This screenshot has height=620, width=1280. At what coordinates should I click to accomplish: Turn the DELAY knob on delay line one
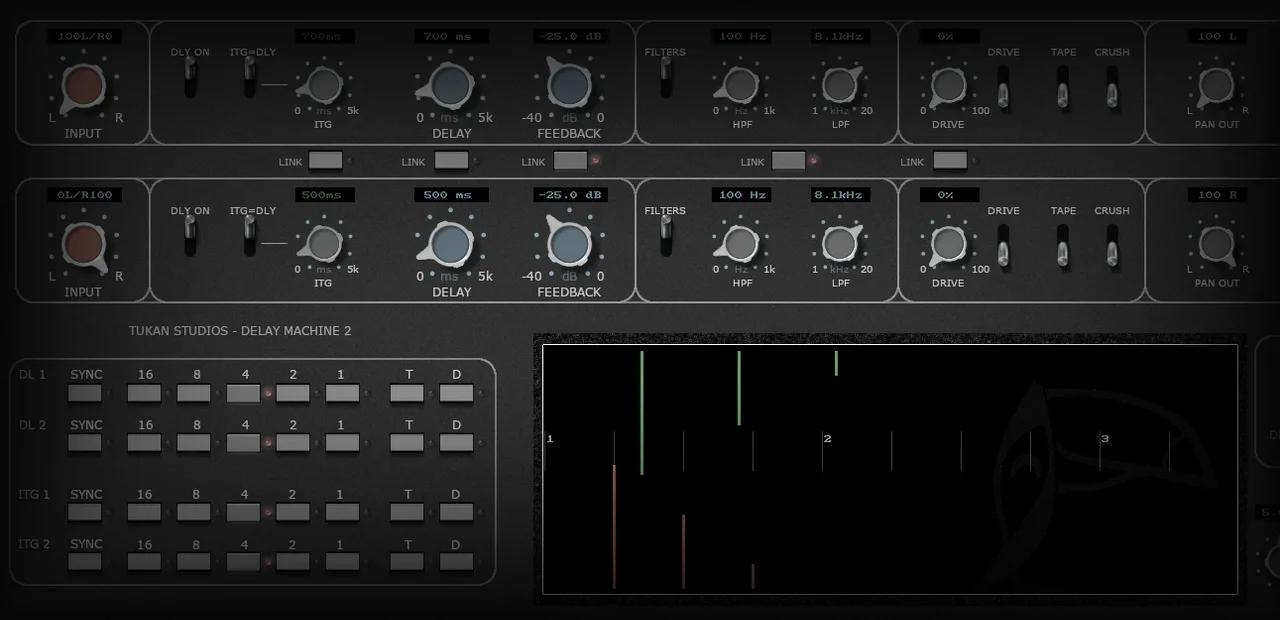click(x=450, y=88)
